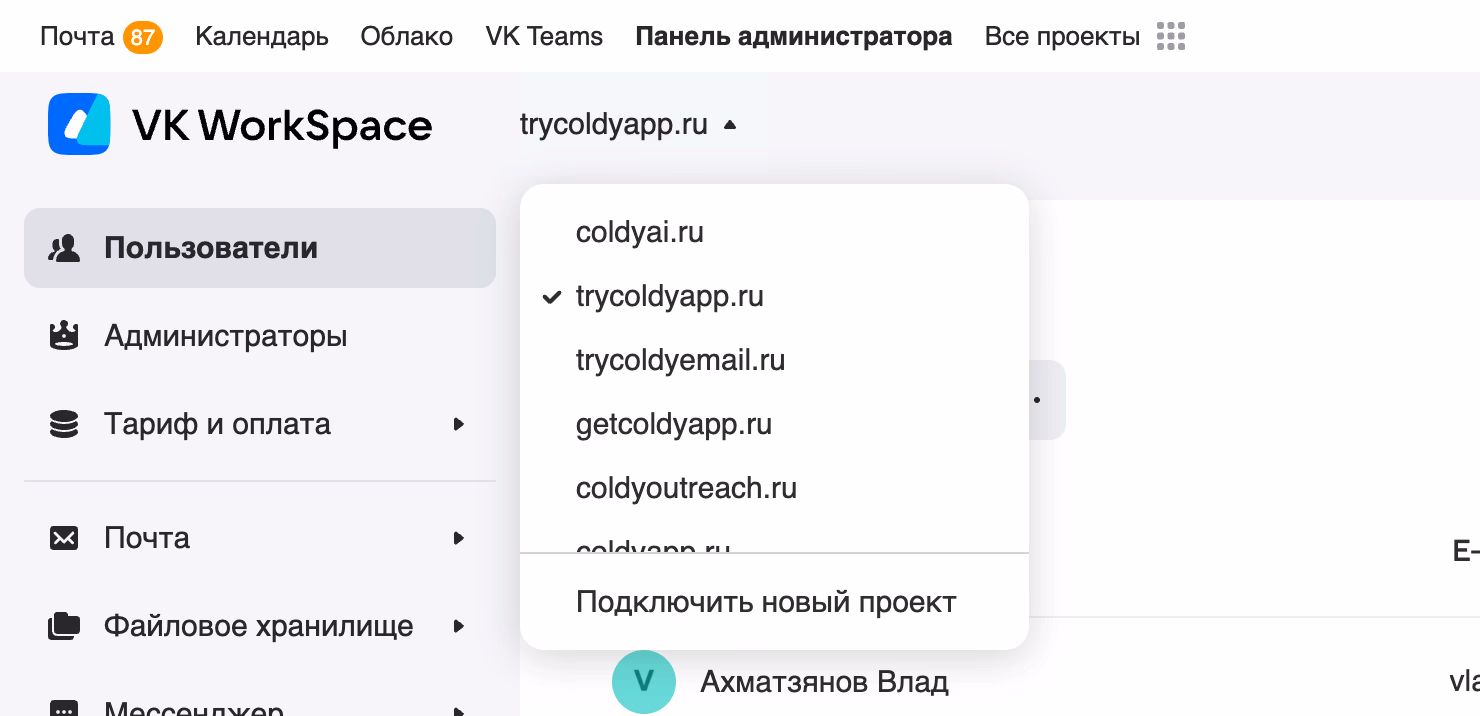Select the coldyai.ru project
This screenshot has width=1480, height=716.
pos(639,232)
